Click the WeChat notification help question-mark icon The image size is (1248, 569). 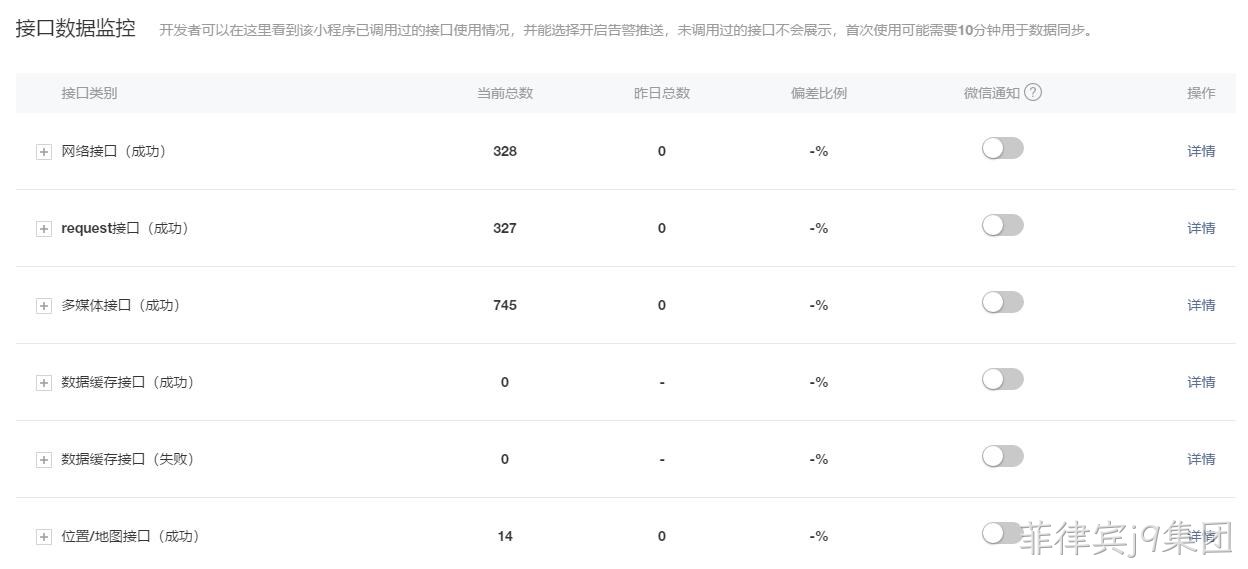click(x=1033, y=93)
